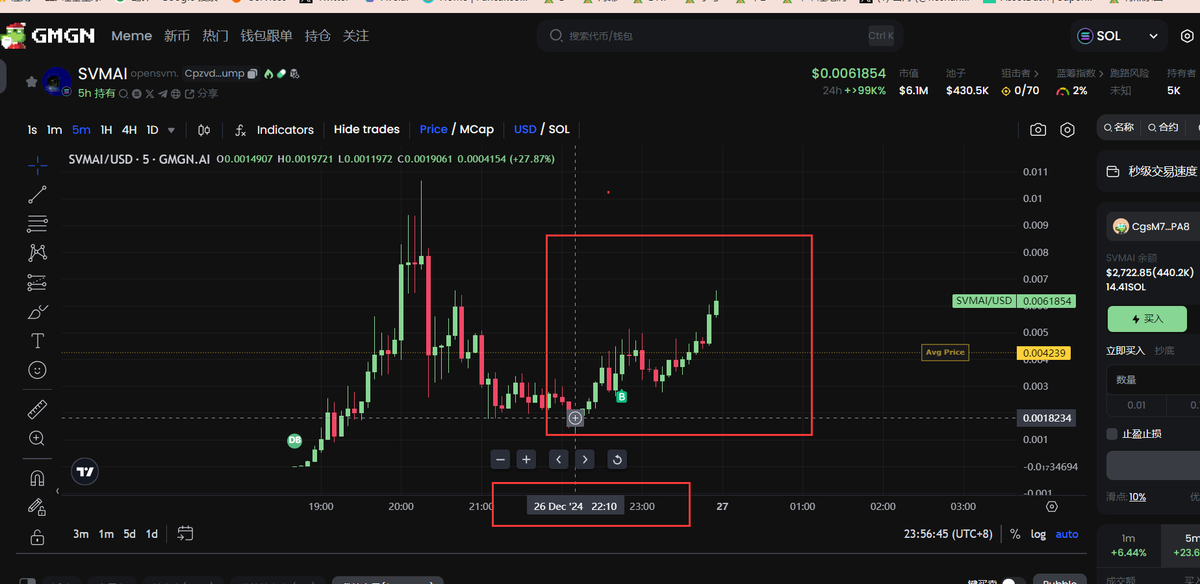This screenshot has height=584, width=1200.
Task: Activate the zoom in tool
Action: pyautogui.click(x=37, y=438)
